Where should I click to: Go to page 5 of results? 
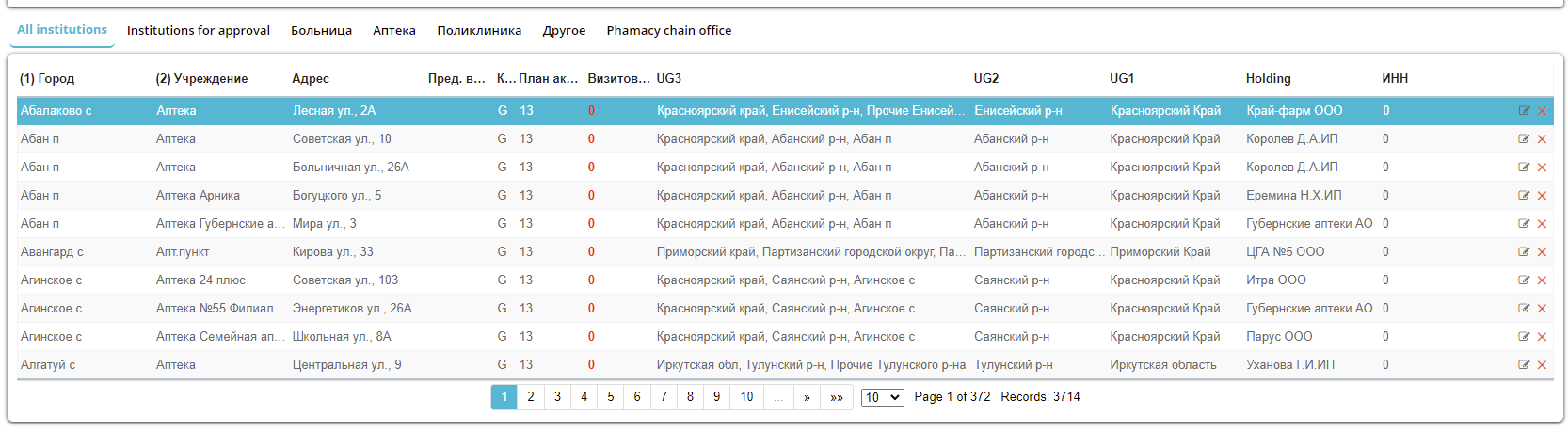pos(611,397)
